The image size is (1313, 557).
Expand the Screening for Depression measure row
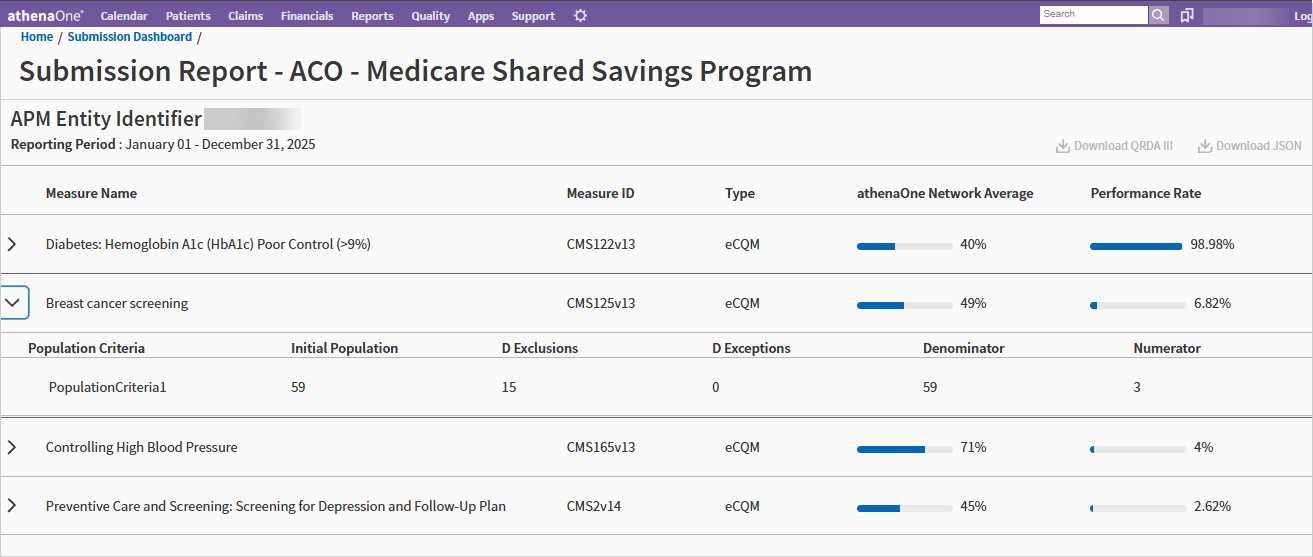tap(12, 506)
